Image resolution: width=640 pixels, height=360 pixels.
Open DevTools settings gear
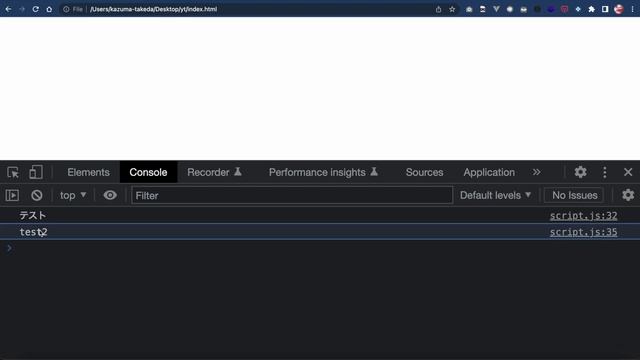pos(580,172)
